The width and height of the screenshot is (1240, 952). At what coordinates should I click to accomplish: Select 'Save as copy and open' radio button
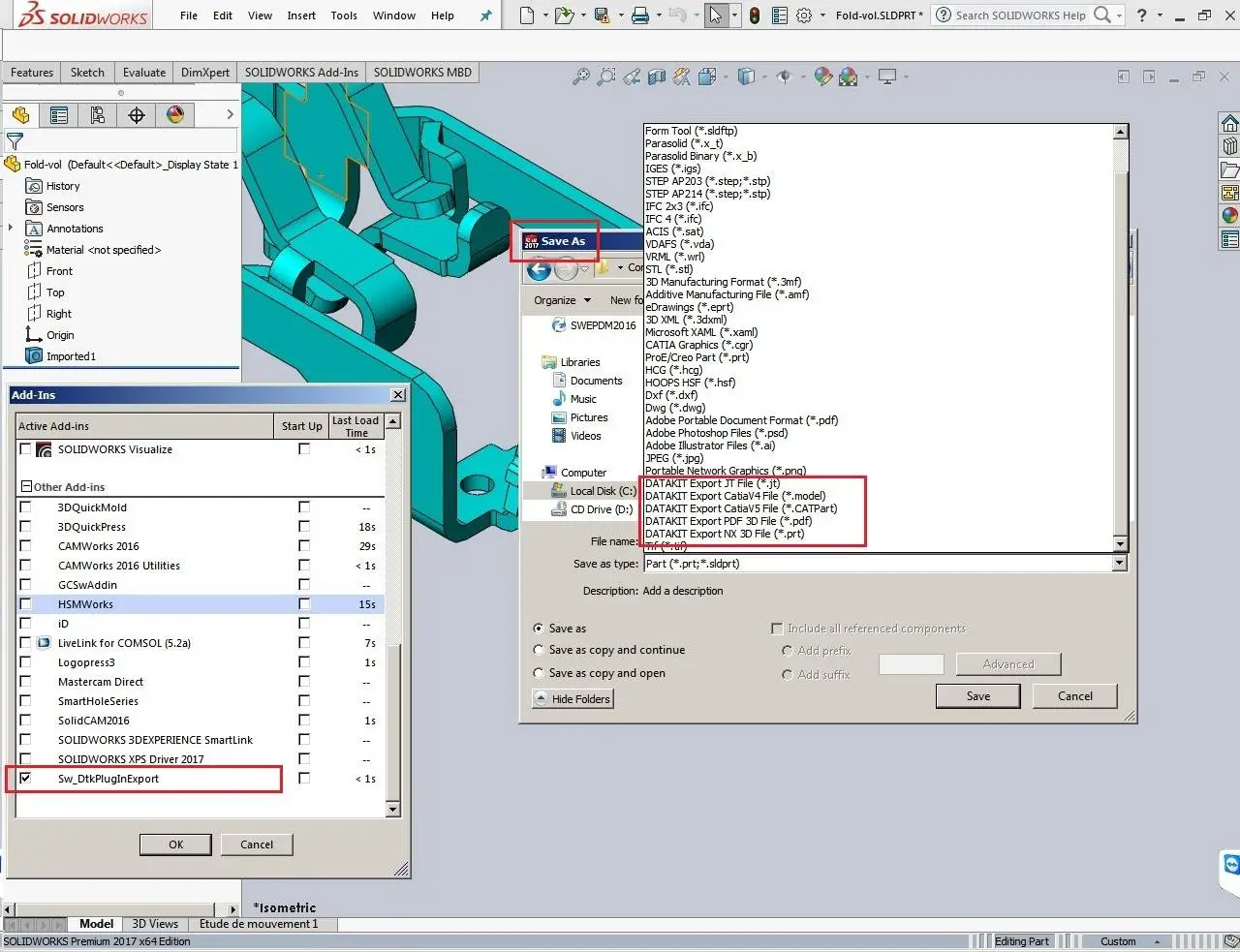point(539,673)
